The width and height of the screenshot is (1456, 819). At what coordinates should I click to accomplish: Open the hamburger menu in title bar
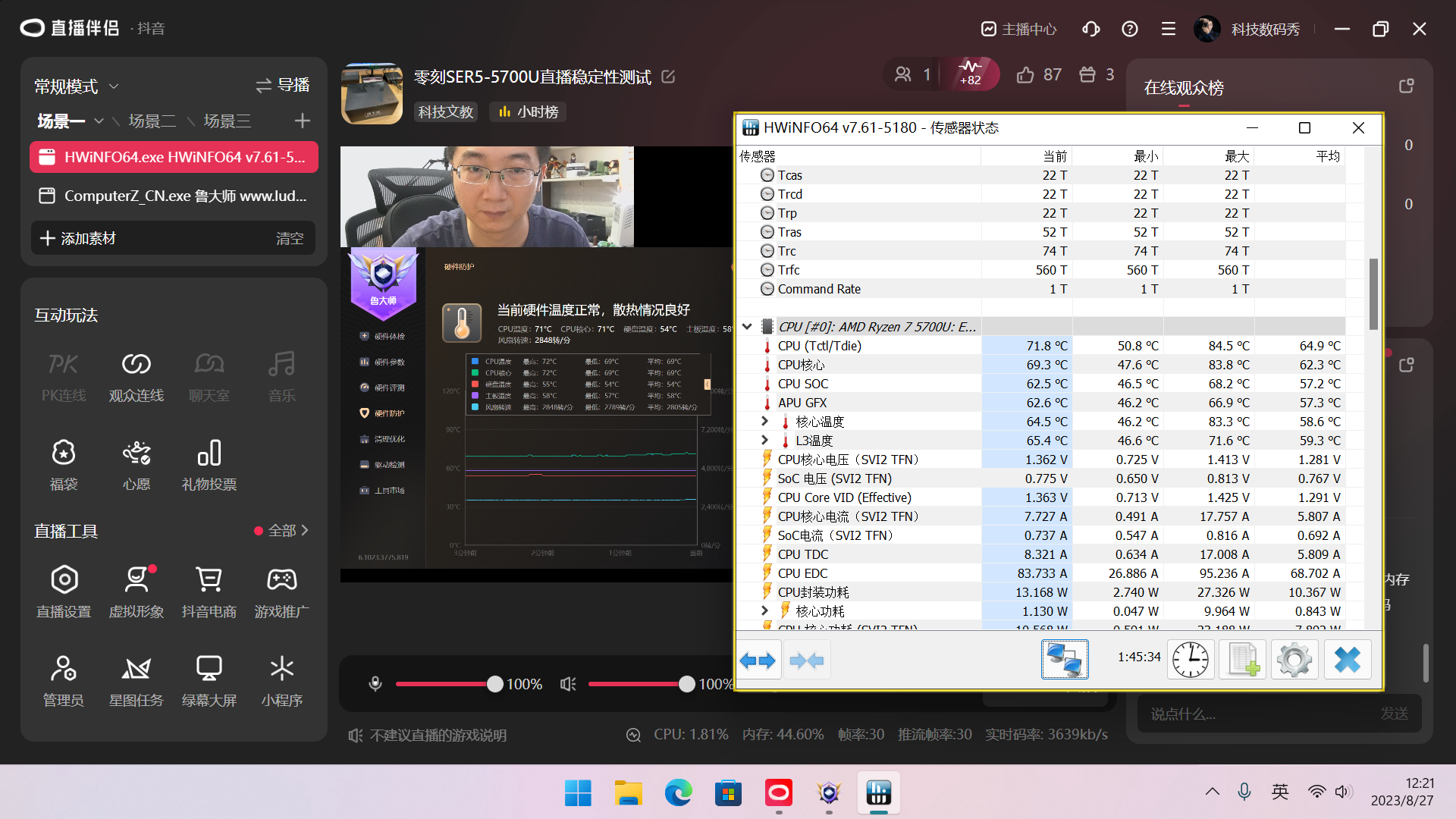[x=1168, y=29]
